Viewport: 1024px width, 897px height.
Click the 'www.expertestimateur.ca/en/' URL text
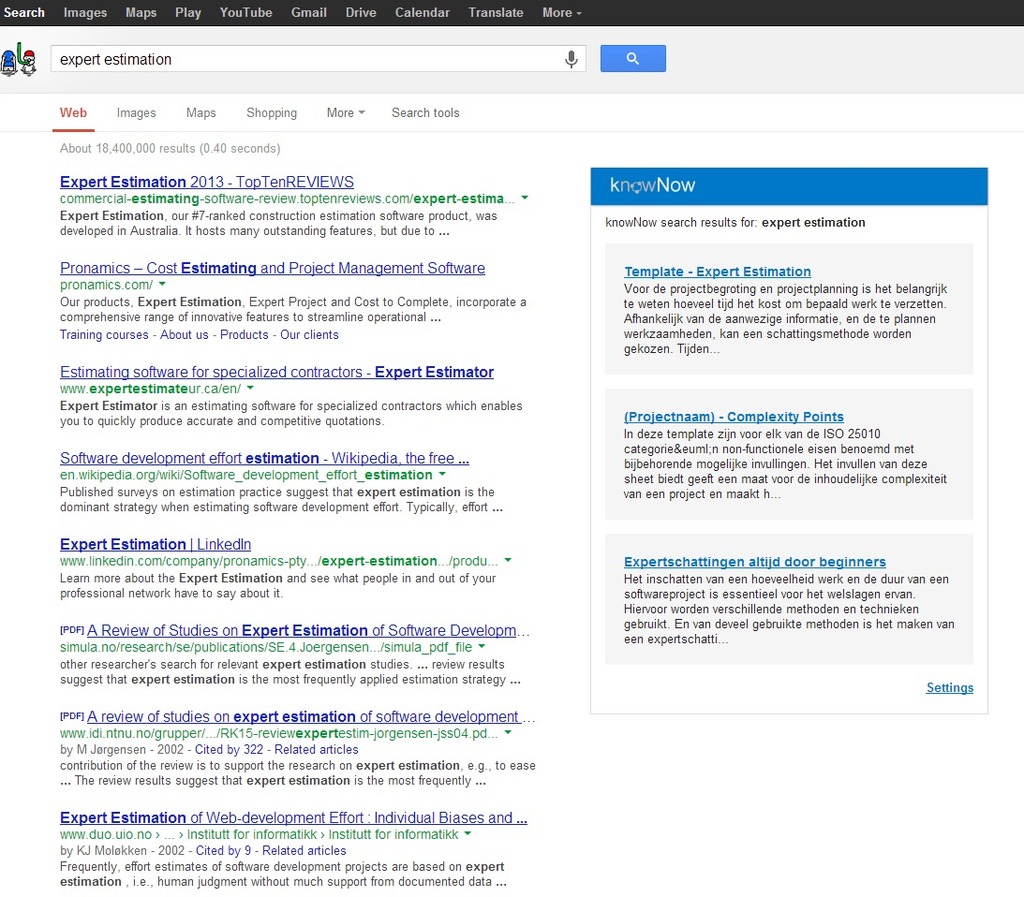(x=150, y=388)
